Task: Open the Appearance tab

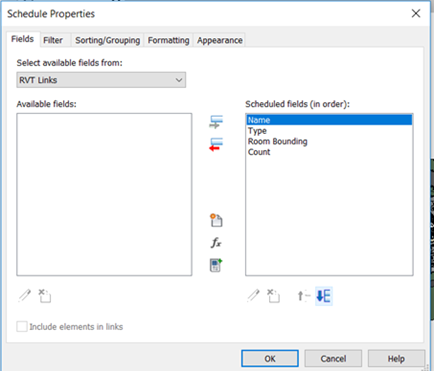Action: (x=220, y=40)
